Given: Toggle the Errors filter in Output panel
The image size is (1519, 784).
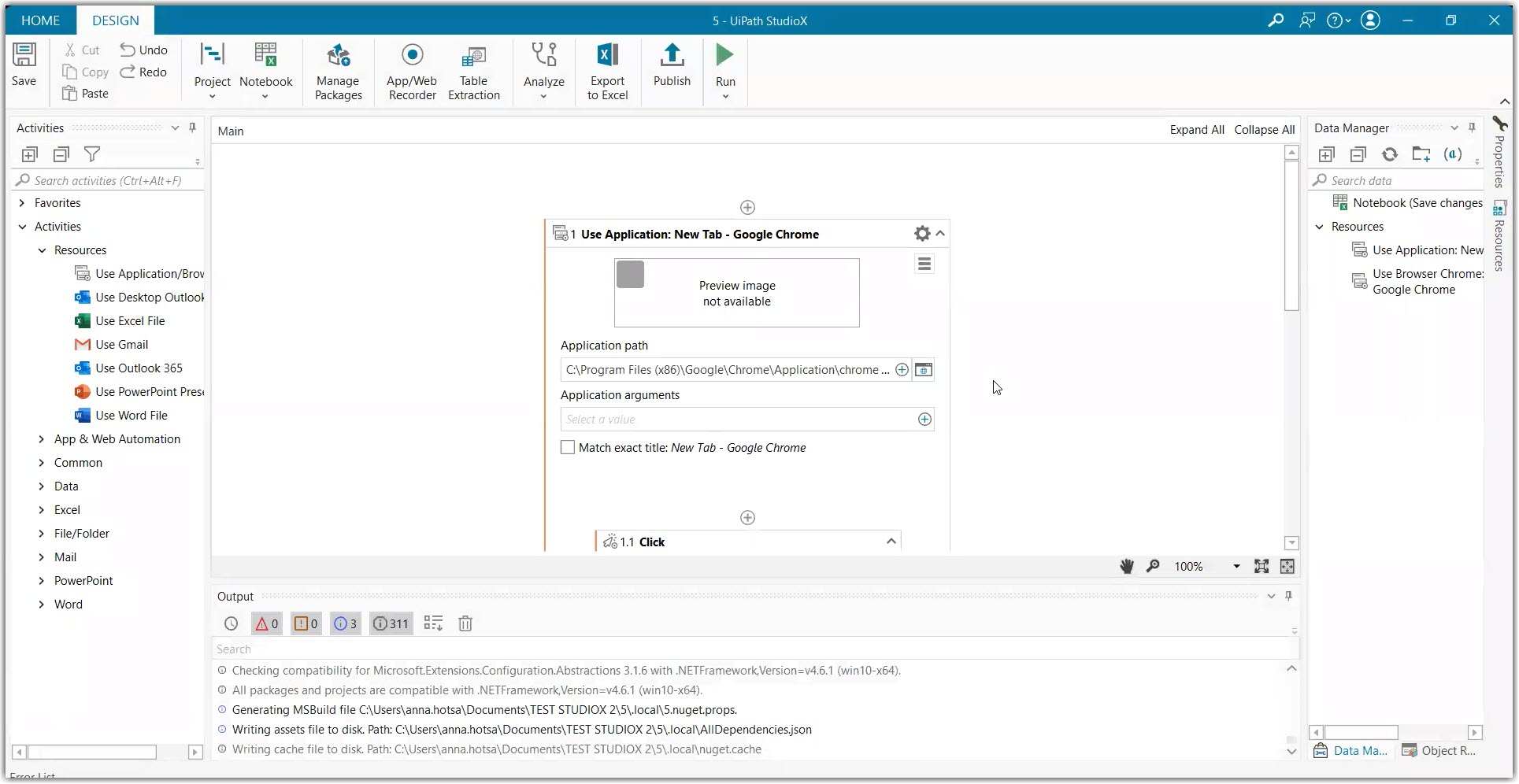Looking at the screenshot, I should point(265,623).
